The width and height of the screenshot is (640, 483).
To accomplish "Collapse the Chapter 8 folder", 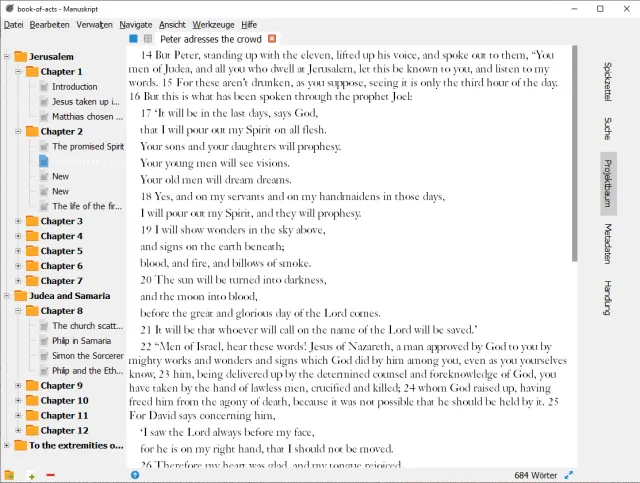I will [19, 311].
